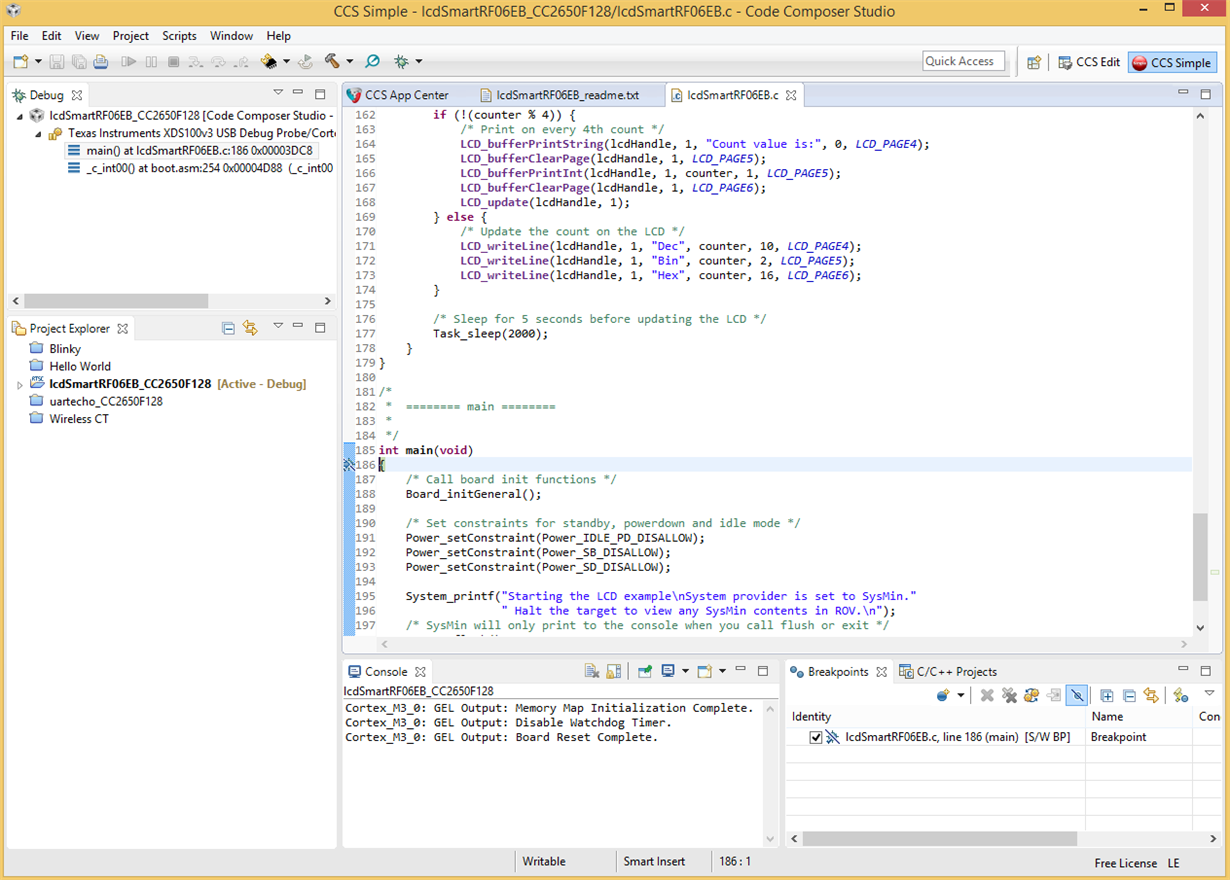The width and height of the screenshot is (1230, 880).
Task: Switch to CCS Edit perspective
Action: (1089, 62)
